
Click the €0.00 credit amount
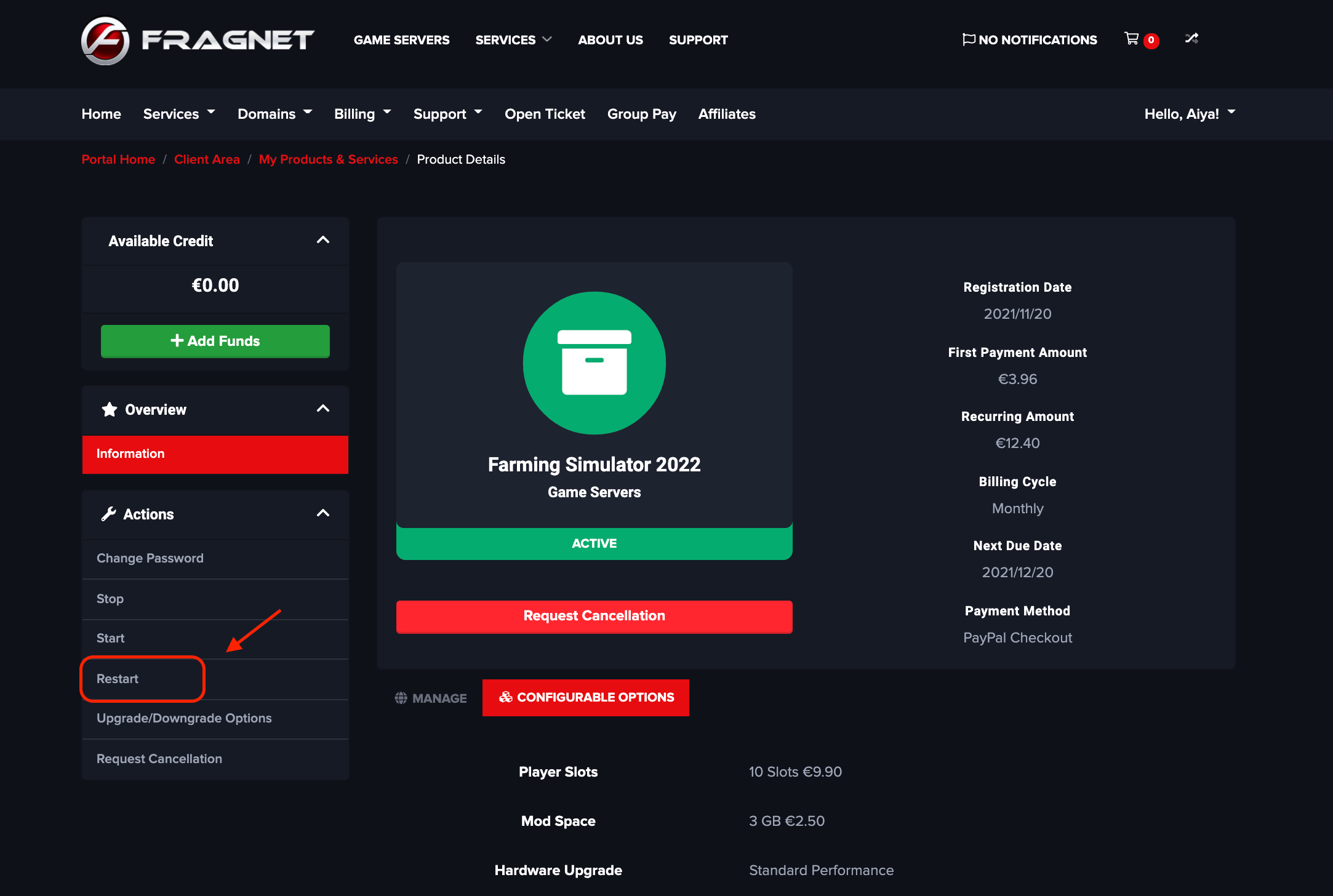(x=215, y=286)
